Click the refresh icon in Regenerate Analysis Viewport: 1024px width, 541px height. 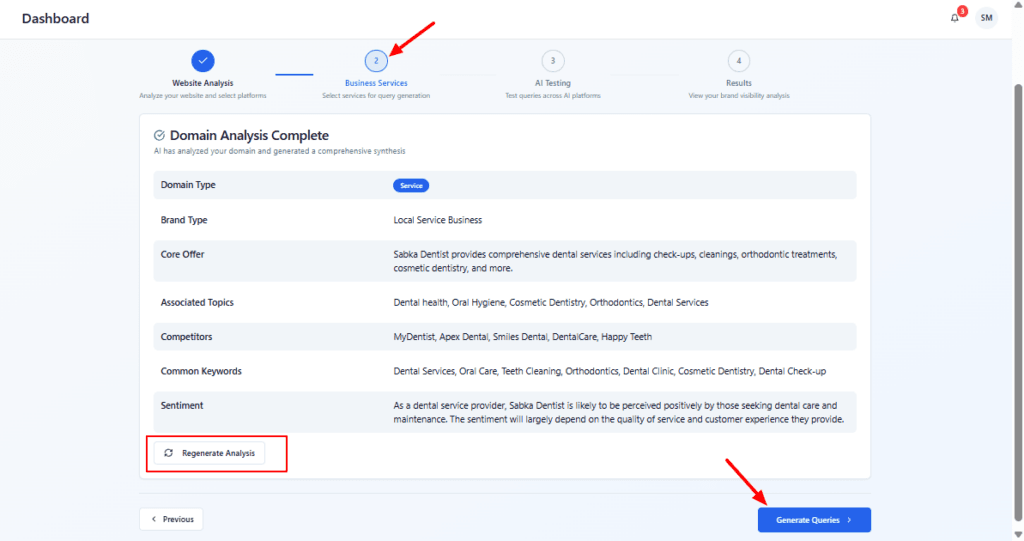pos(168,453)
